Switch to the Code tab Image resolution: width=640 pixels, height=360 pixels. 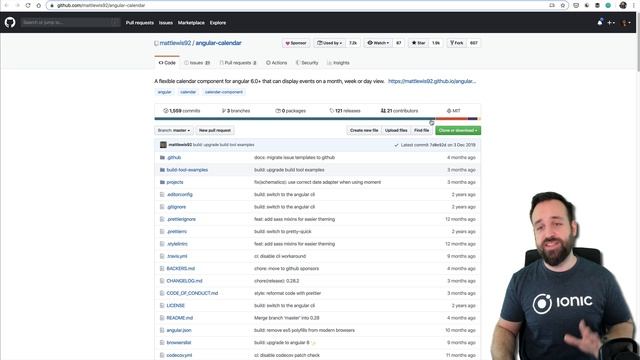(167, 63)
